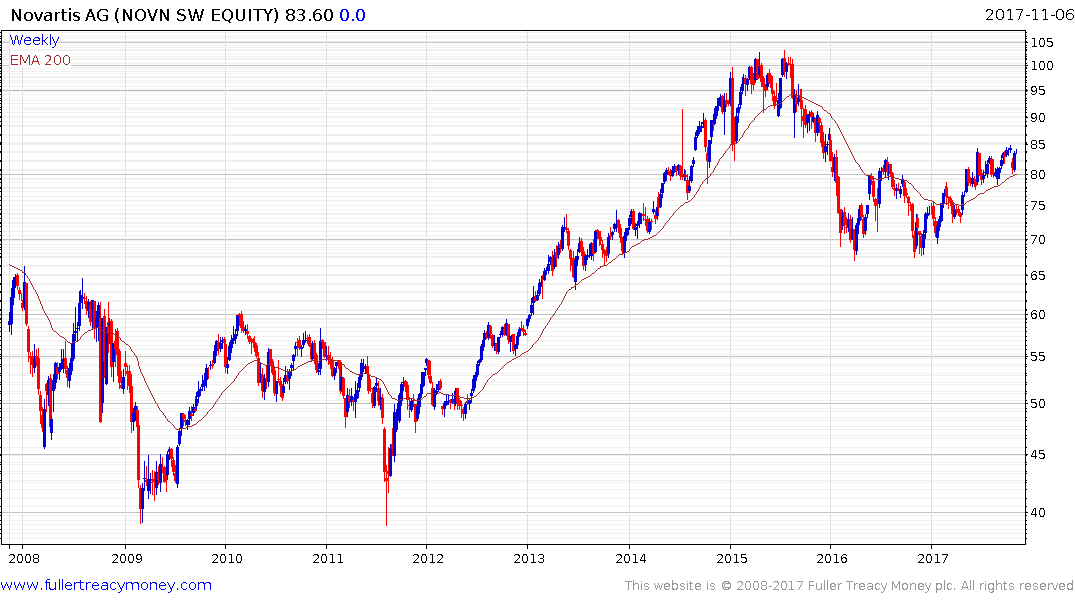Viewport: 1075px width, 600px height.
Task: Click the 95 price axis label
Action: pyautogui.click(x=1038, y=91)
